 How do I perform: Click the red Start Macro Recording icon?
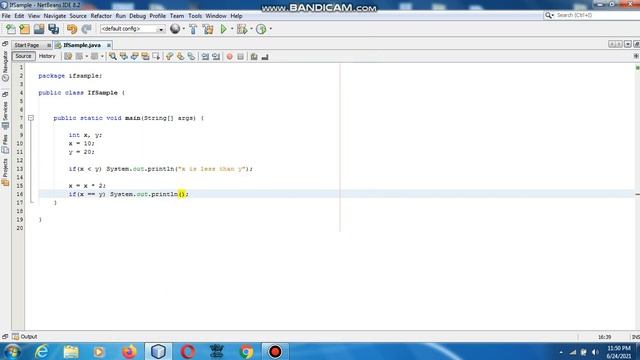click(229, 56)
